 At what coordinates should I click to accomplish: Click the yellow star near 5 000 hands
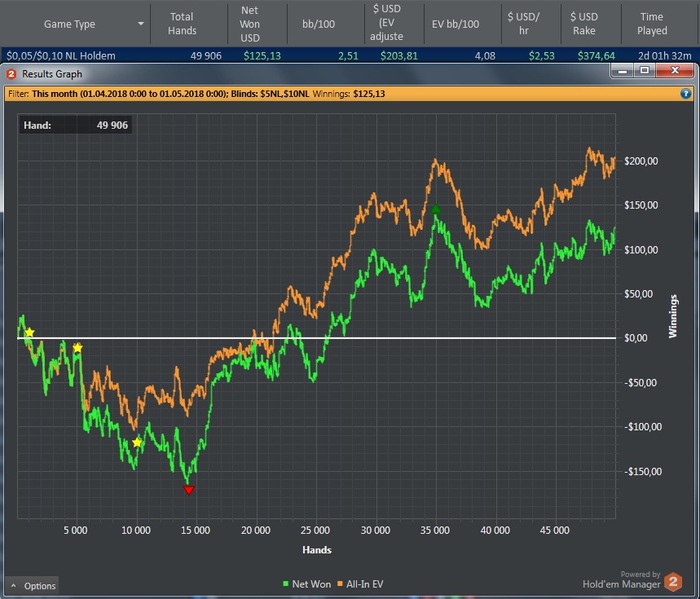click(x=77, y=347)
